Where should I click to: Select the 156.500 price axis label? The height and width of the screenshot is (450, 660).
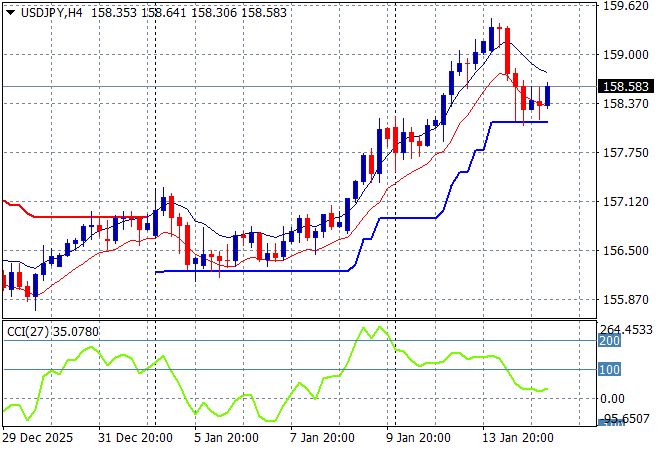(628, 251)
